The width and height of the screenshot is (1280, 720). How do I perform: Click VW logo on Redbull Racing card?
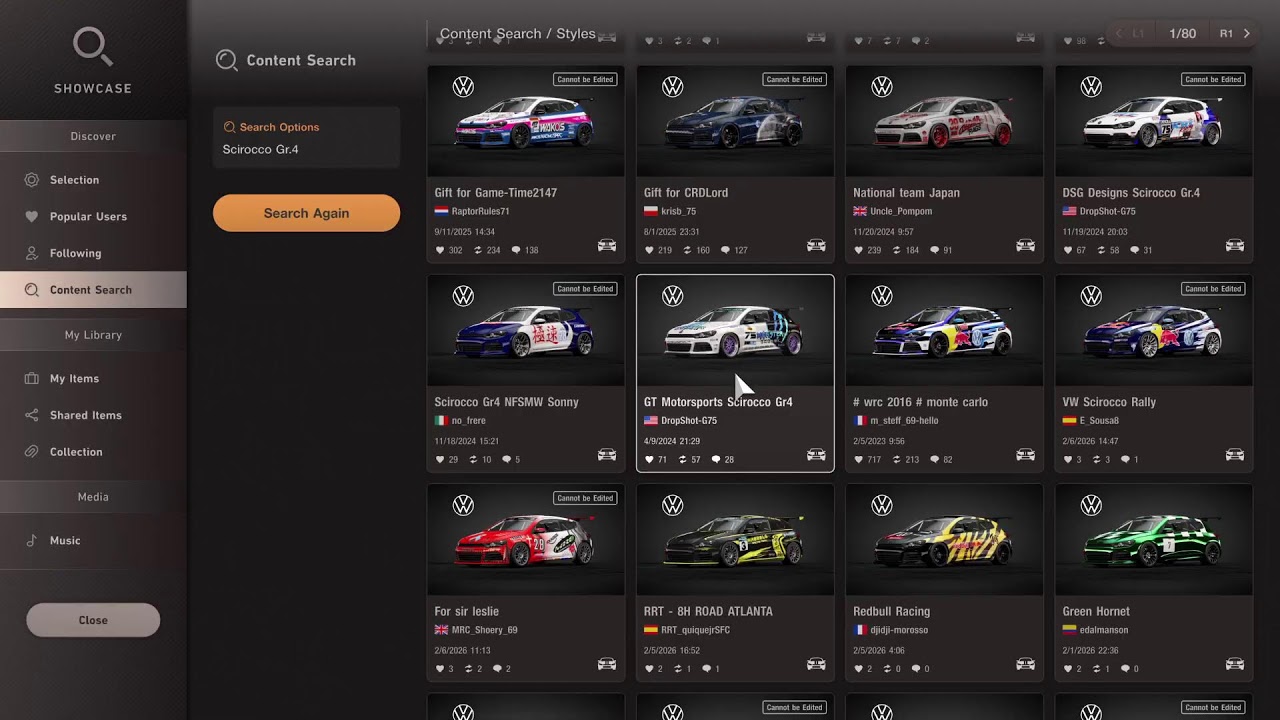(x=881, y=505)
